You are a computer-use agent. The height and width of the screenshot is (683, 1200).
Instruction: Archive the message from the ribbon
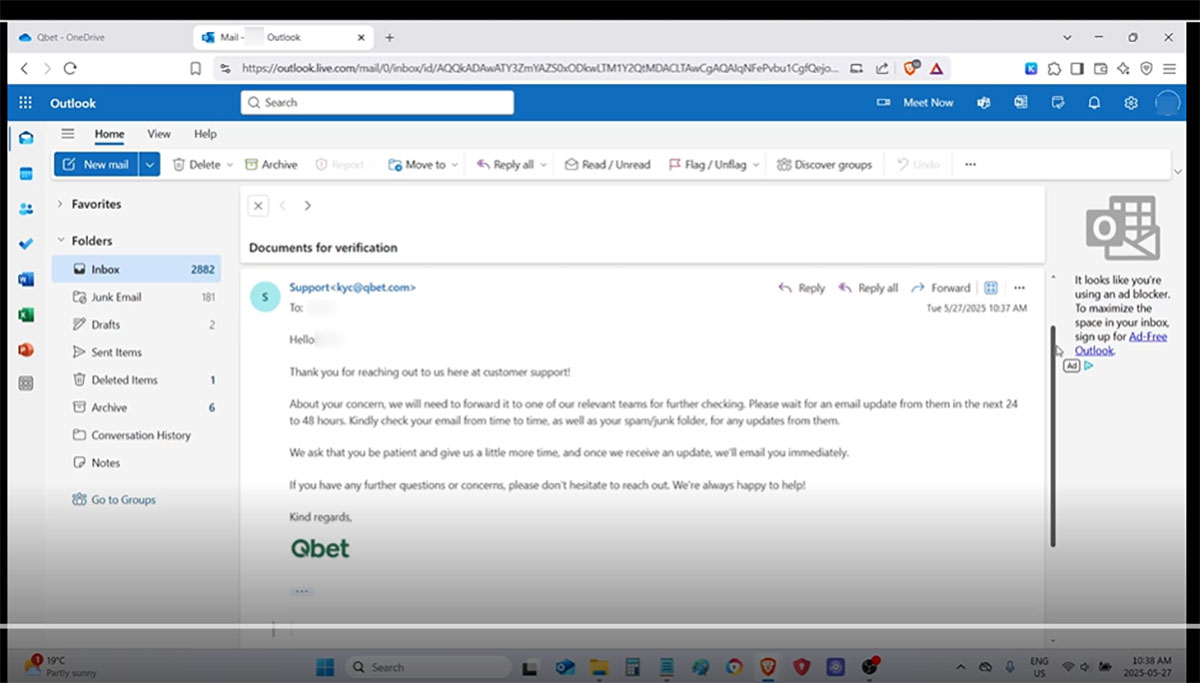coord(271,165)
